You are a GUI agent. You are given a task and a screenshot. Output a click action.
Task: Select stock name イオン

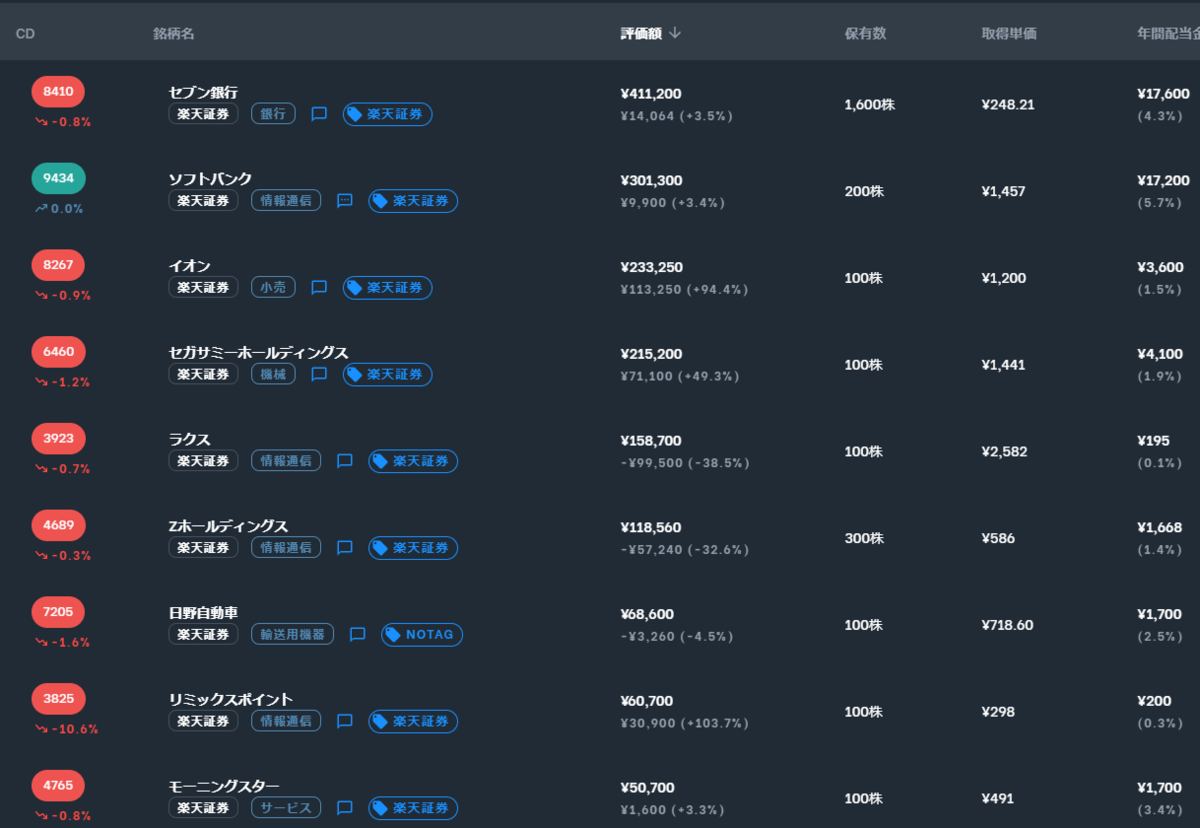tap(190, 266)
